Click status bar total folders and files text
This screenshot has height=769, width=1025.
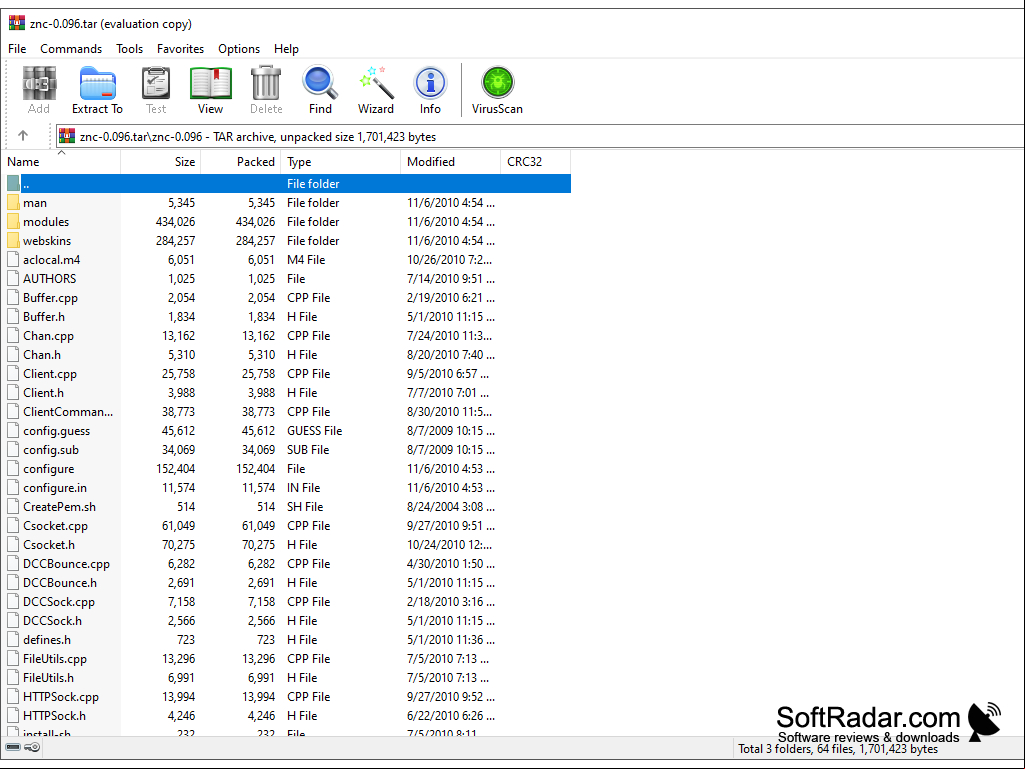pyautogui.click(x=838, y=749)
